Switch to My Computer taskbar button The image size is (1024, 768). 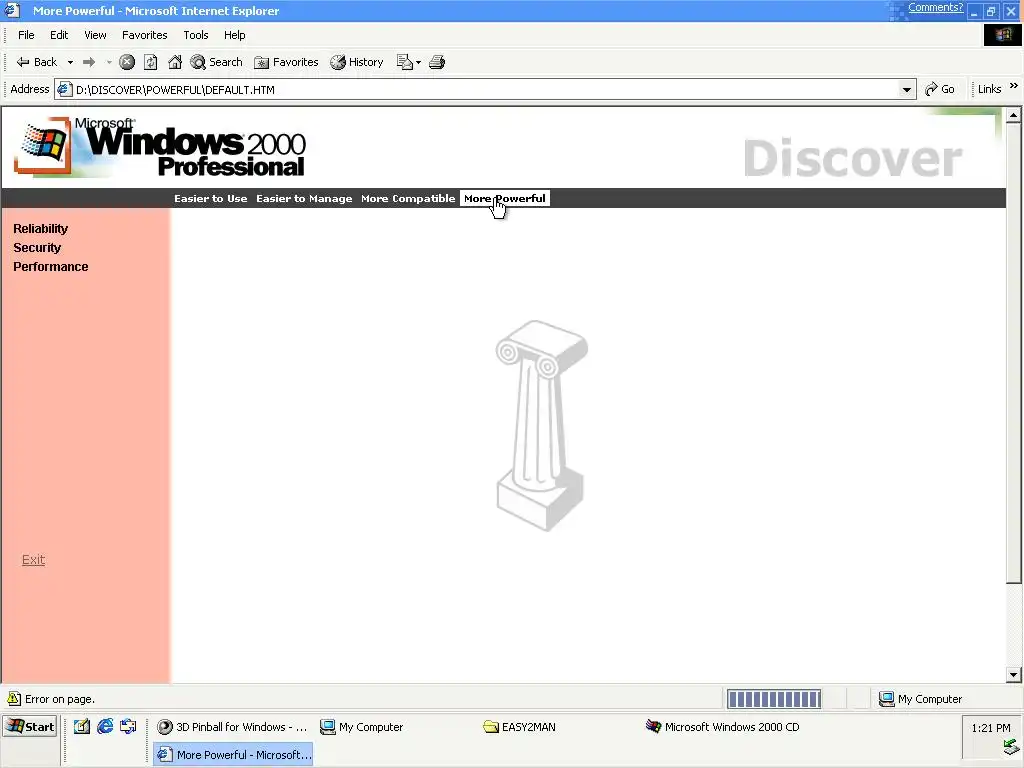point(396,727)
